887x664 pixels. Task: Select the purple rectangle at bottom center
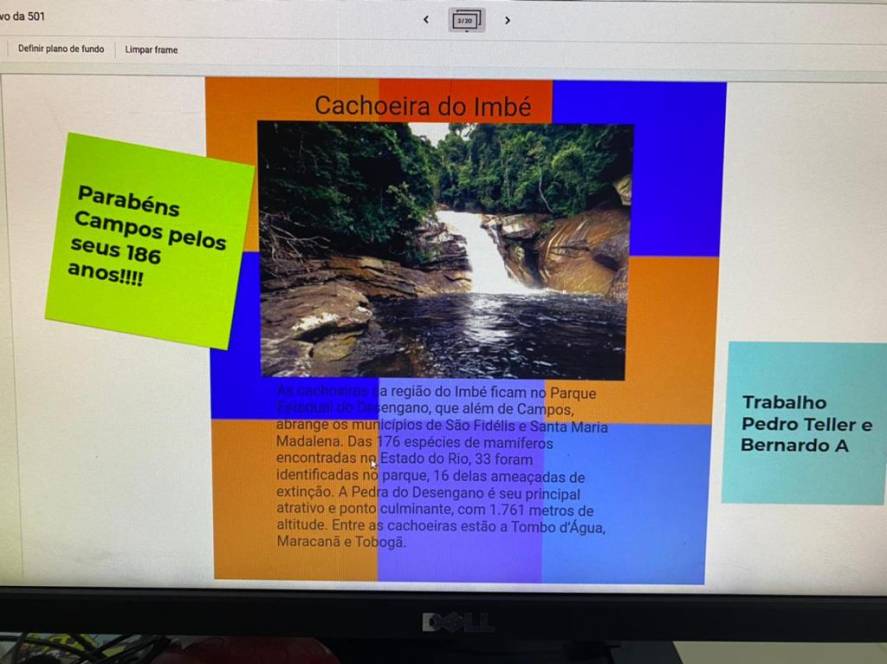coord(460,565)
